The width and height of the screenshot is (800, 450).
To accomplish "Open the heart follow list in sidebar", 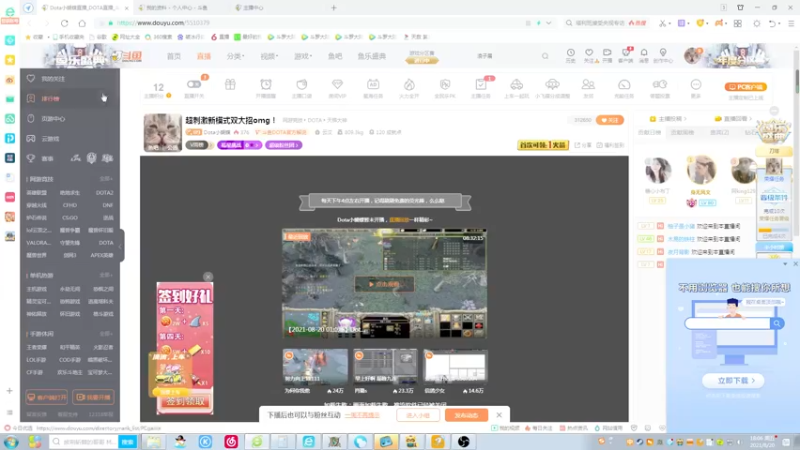I will click(31, 79).
